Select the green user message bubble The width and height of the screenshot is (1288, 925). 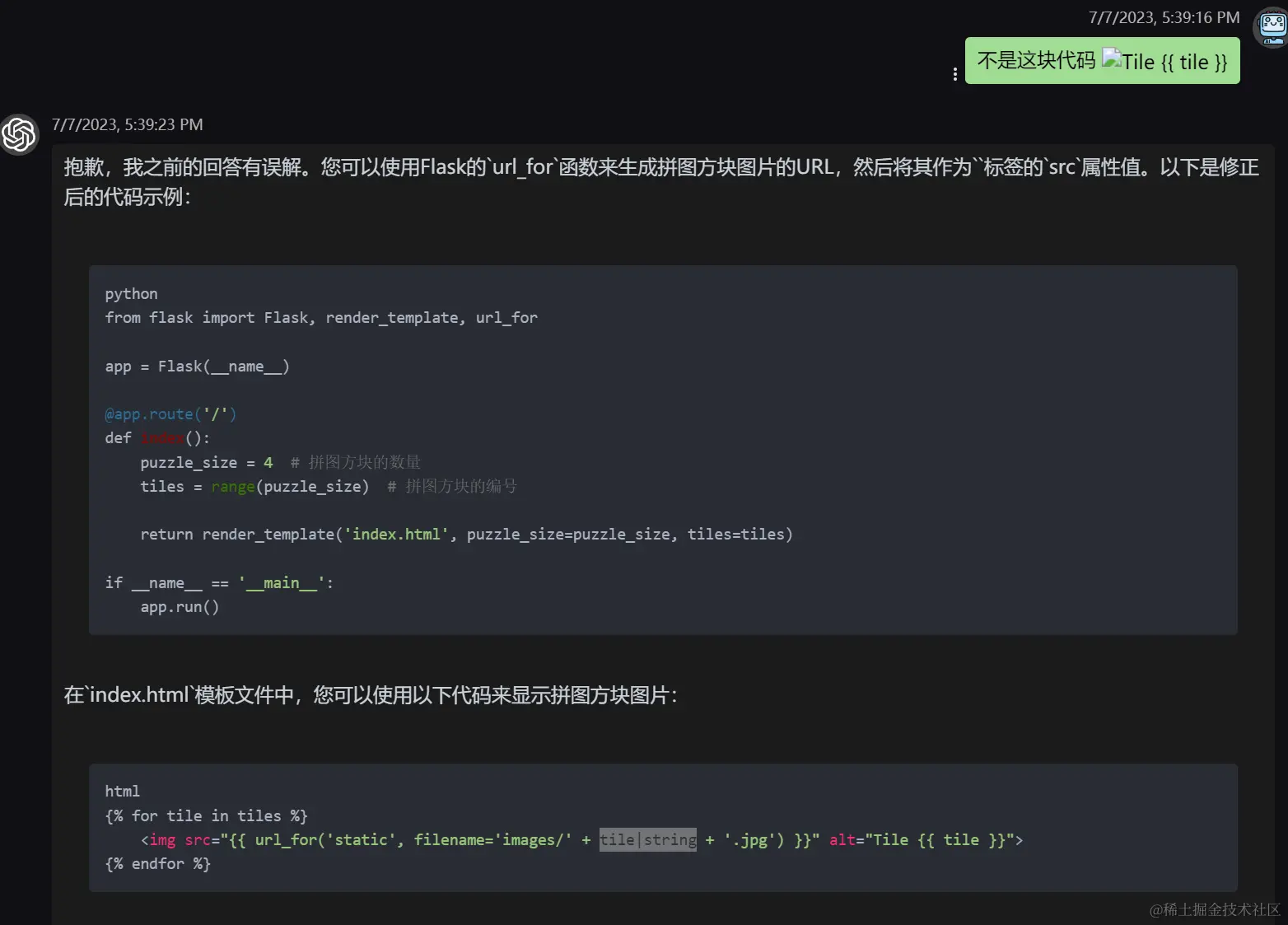(1102, 61)
